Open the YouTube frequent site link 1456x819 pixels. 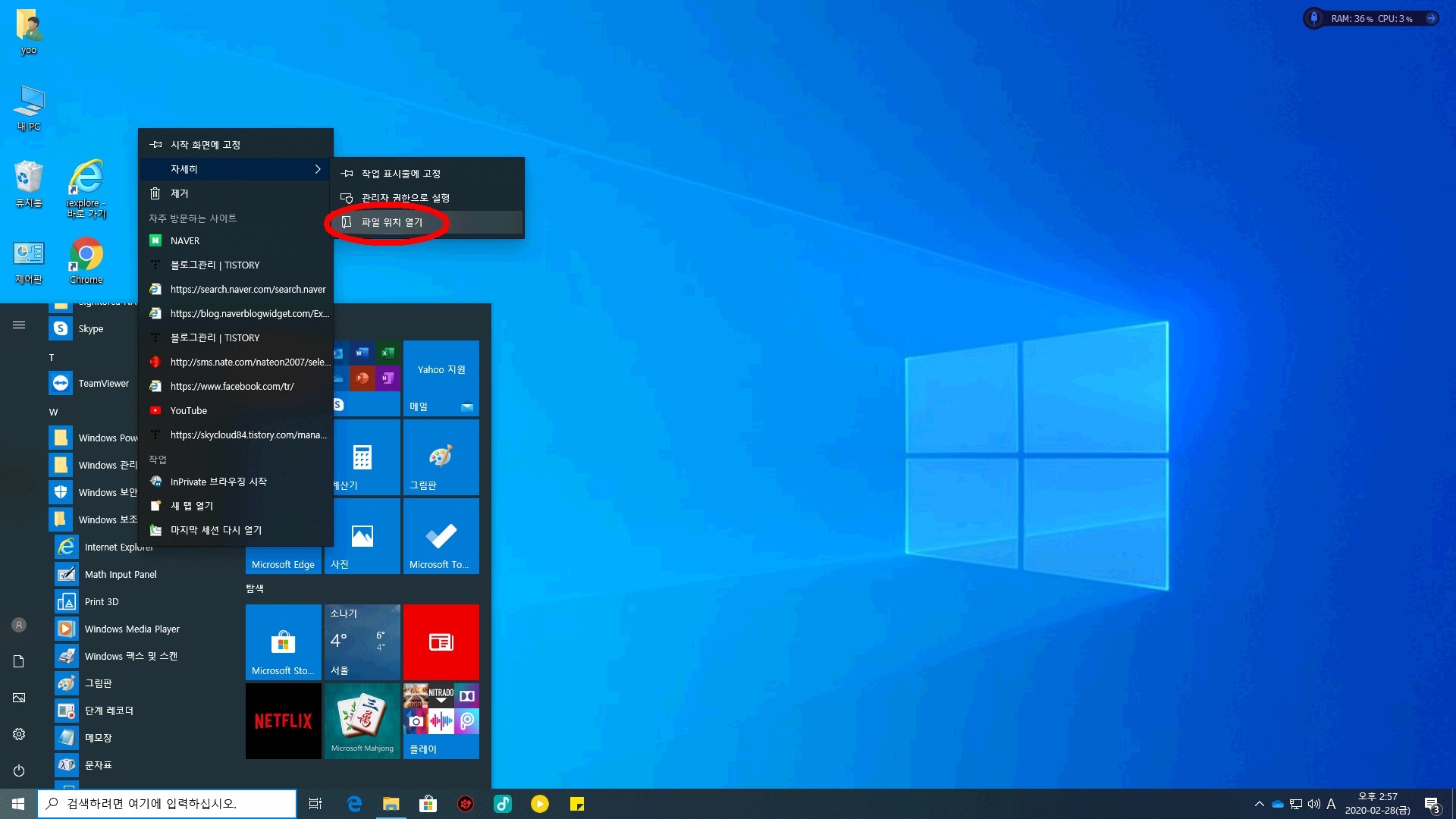pyautogui.click(x=188, y=411)
